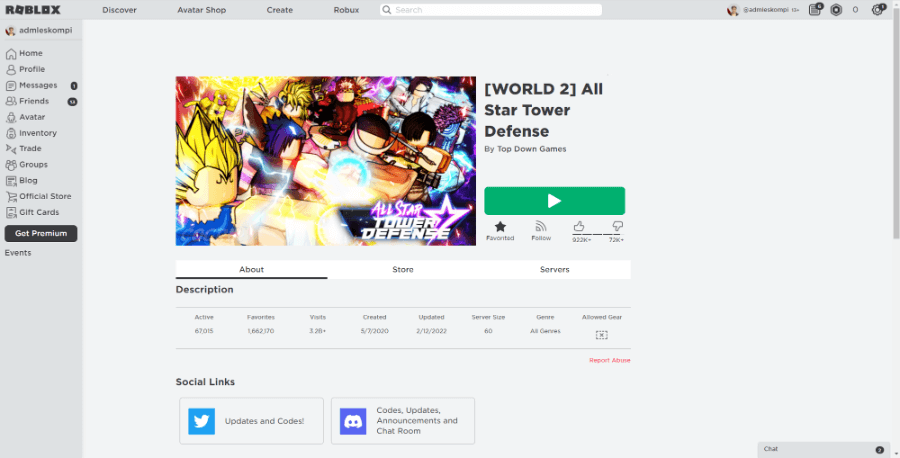The height and width of the screenshot is (458, 900).
Task: Click the page vertical scrollbar
Action: click(x=896, y=123)
